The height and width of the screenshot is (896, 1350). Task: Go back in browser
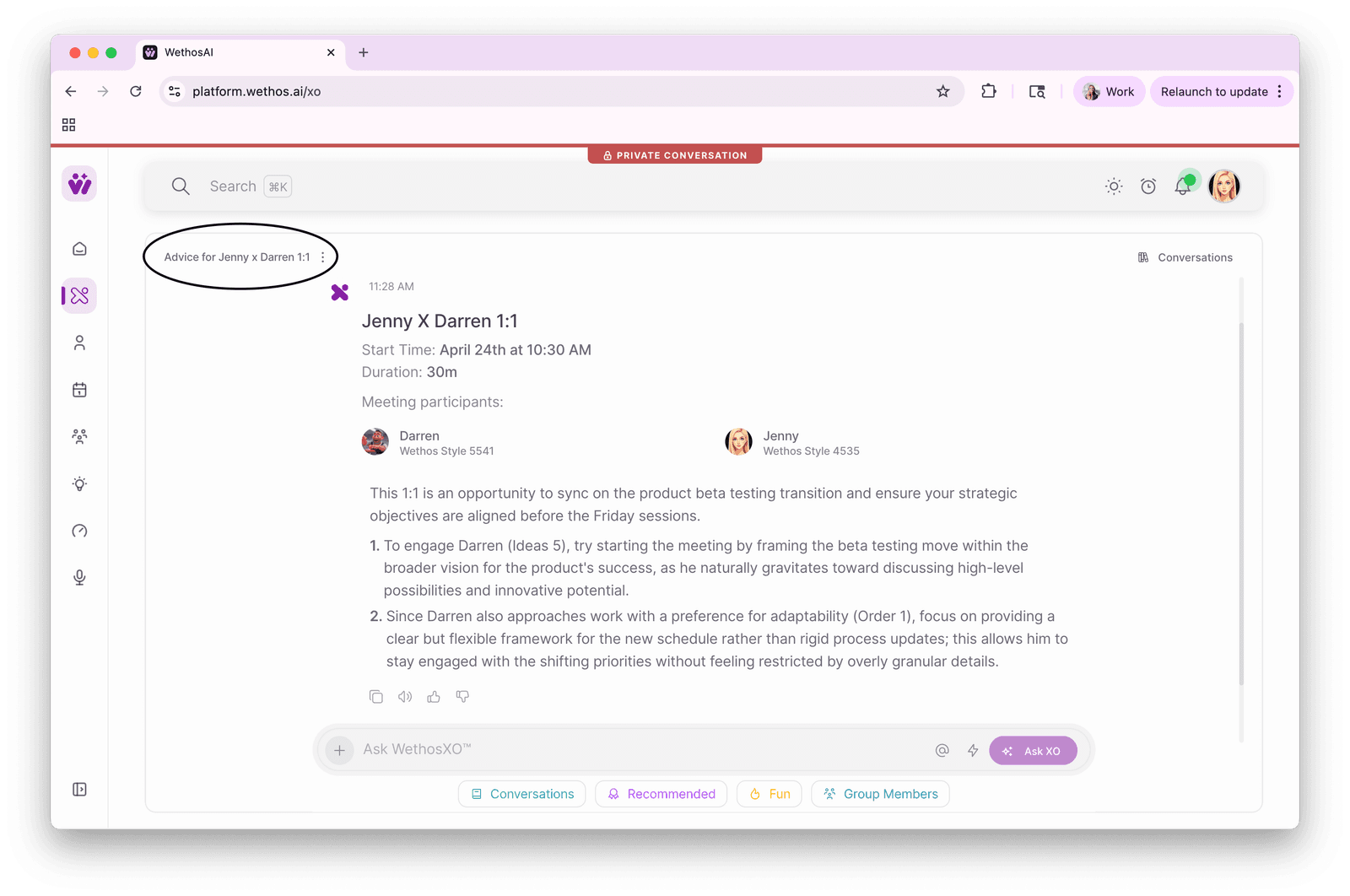[71, 91]
